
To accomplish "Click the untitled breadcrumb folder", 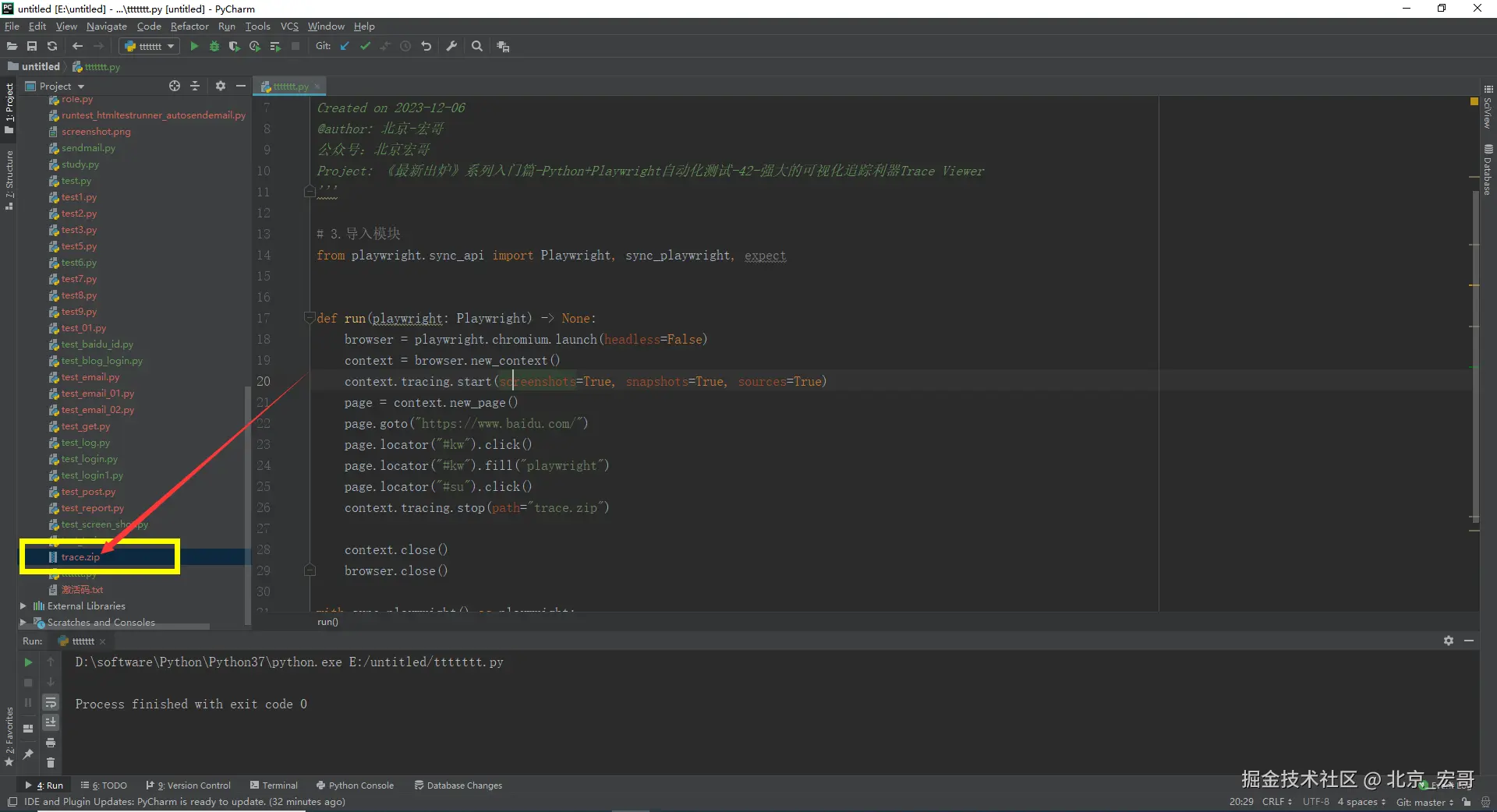I will point(34,67).
